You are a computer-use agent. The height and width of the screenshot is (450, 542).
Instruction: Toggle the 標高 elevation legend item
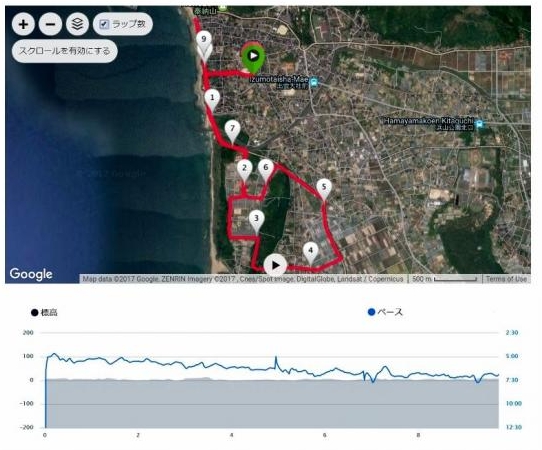[44, 312]
